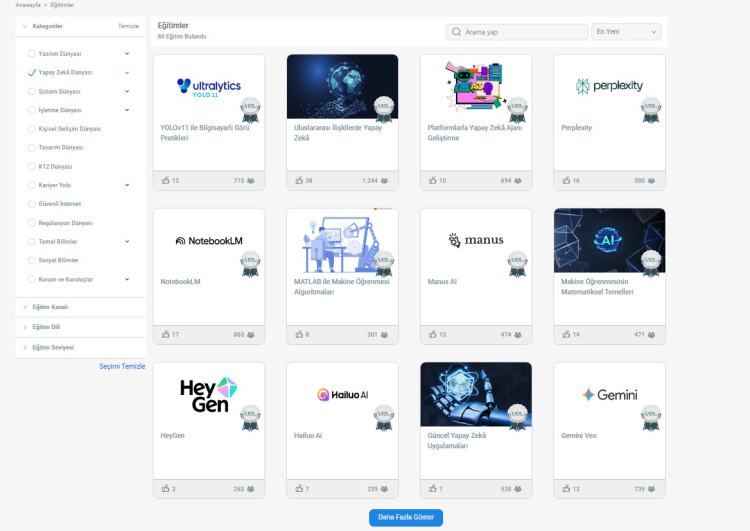This screenshot has width=750, height=531.
Task: Go to Anasayfa breadcrumb link
Action: [x=28, y=5]
